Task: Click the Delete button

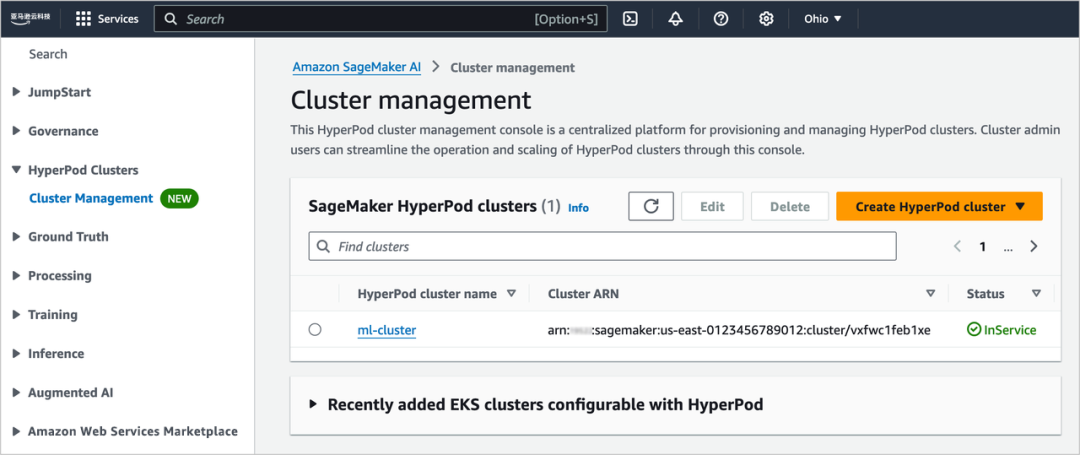Action: tap(790, 207)
